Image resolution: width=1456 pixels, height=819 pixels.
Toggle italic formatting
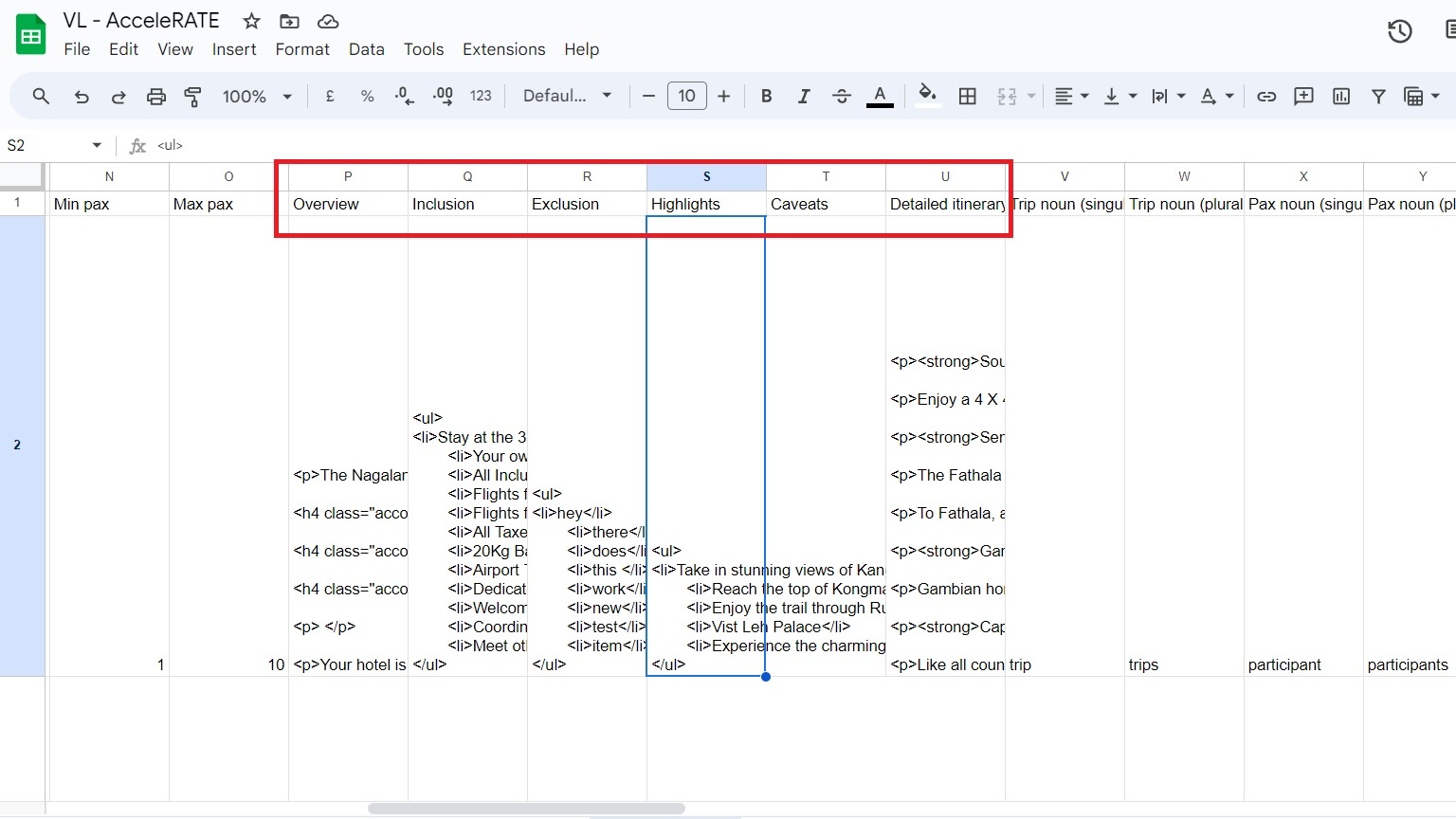coord(803,97)
